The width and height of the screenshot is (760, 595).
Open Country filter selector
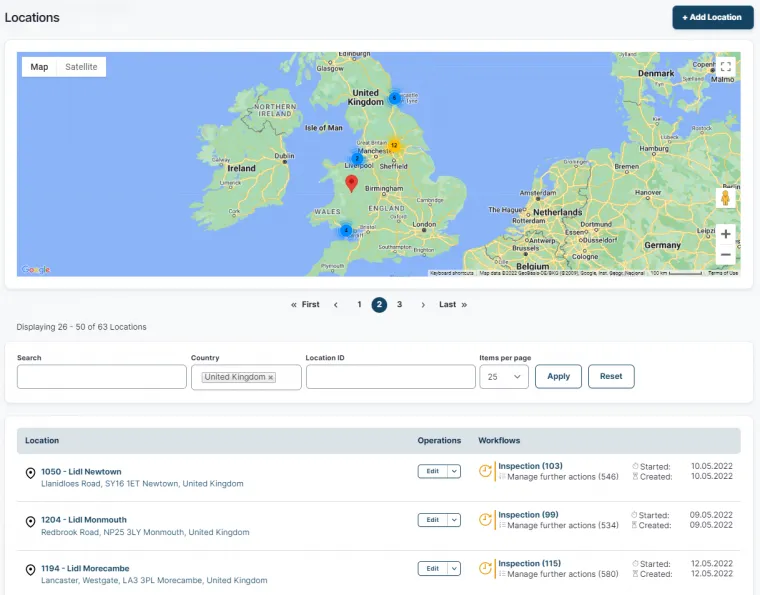246,377
